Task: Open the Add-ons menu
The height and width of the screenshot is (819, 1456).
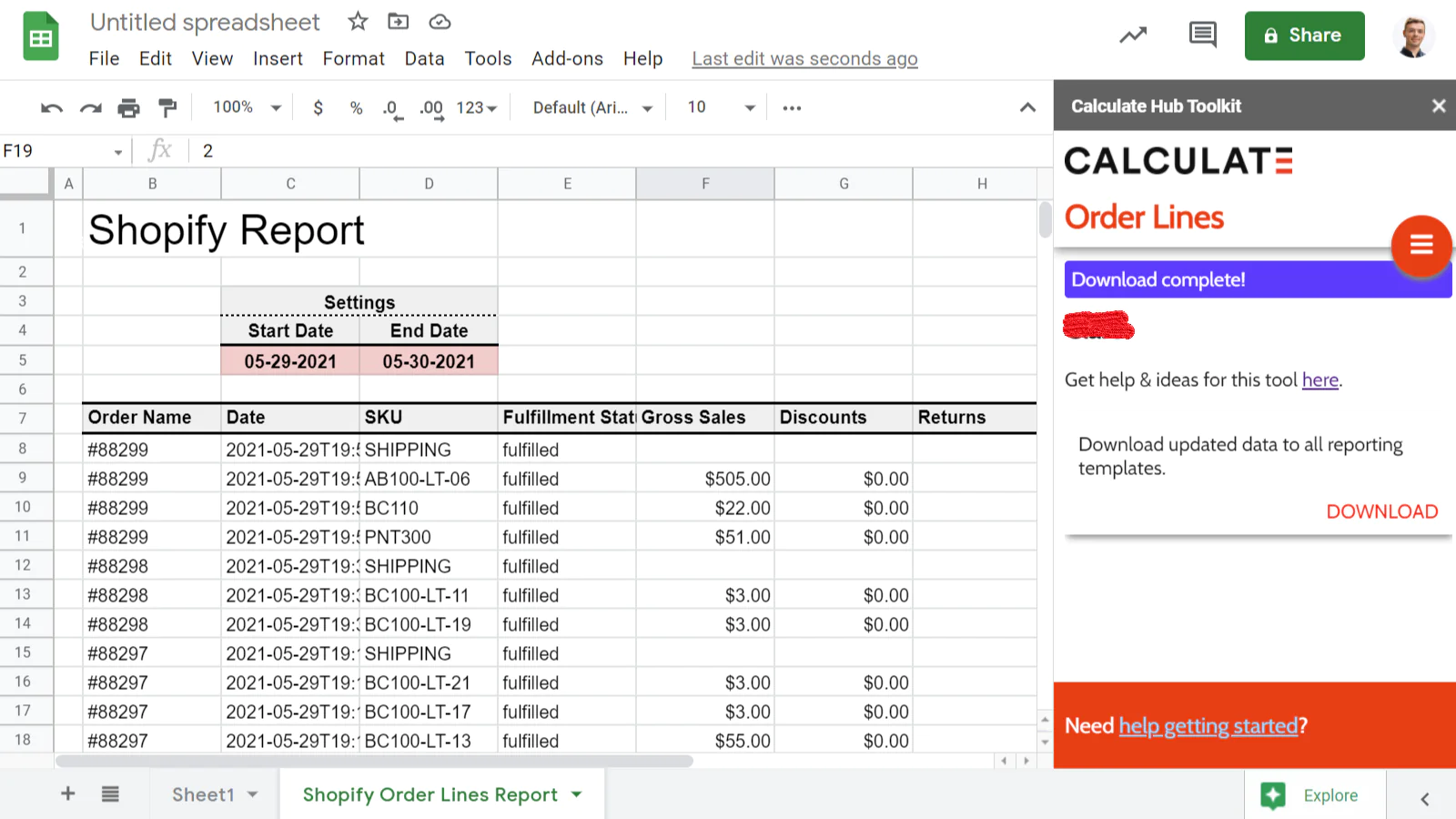Action: coord(567,58)
